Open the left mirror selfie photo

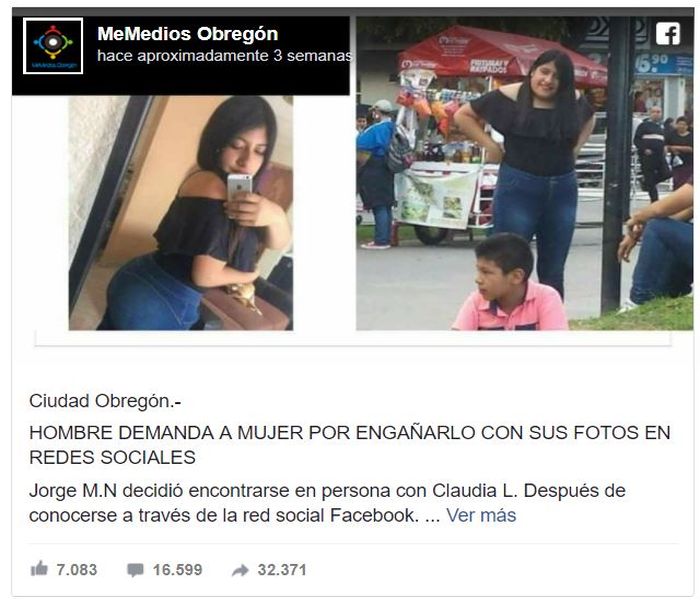tap(181, 213)
